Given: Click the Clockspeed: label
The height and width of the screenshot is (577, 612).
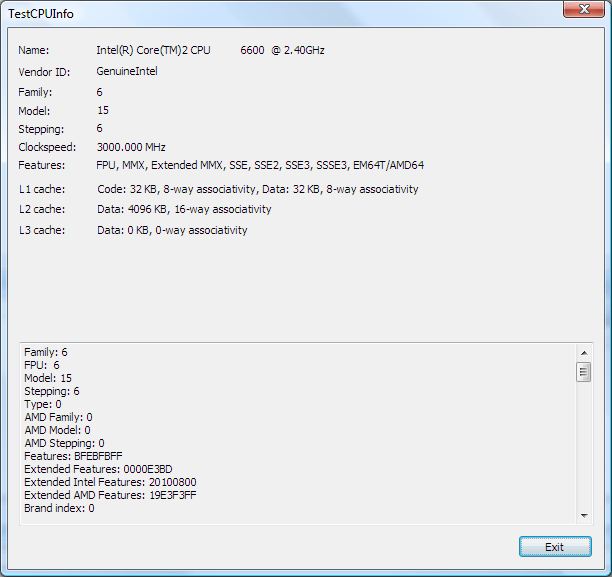Looking at the screenshot, I should pos(47,147).
